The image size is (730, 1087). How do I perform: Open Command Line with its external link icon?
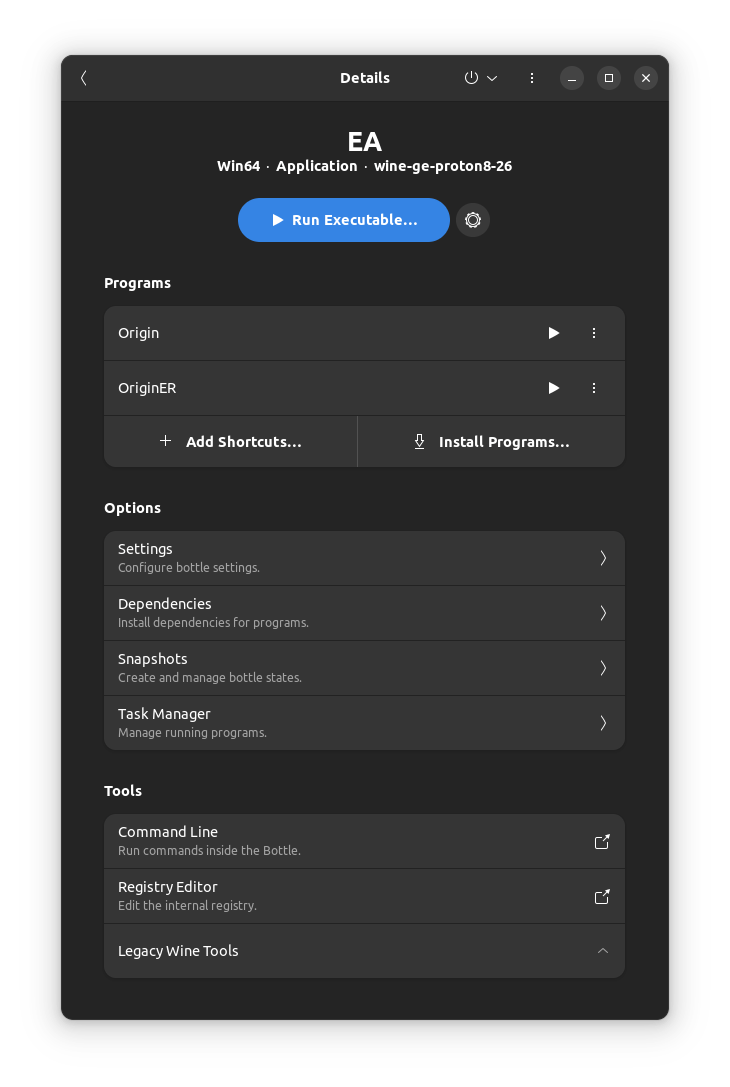pos(601,841)
